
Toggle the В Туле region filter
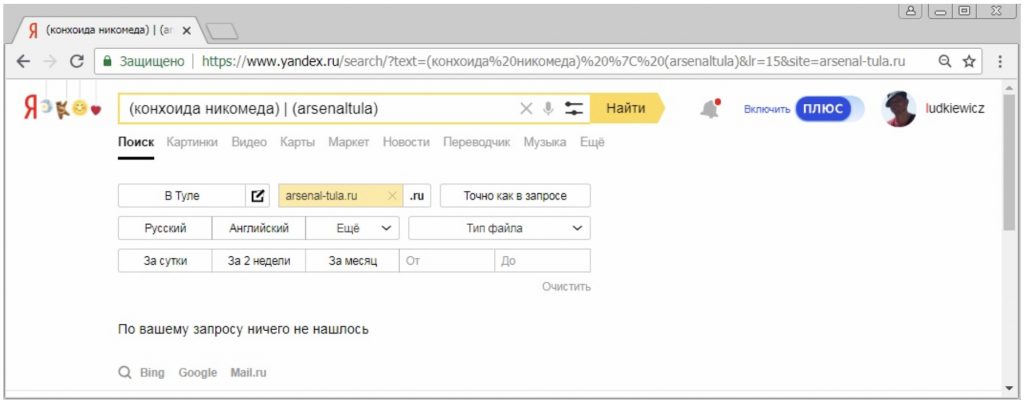click(x=182, y=195)
